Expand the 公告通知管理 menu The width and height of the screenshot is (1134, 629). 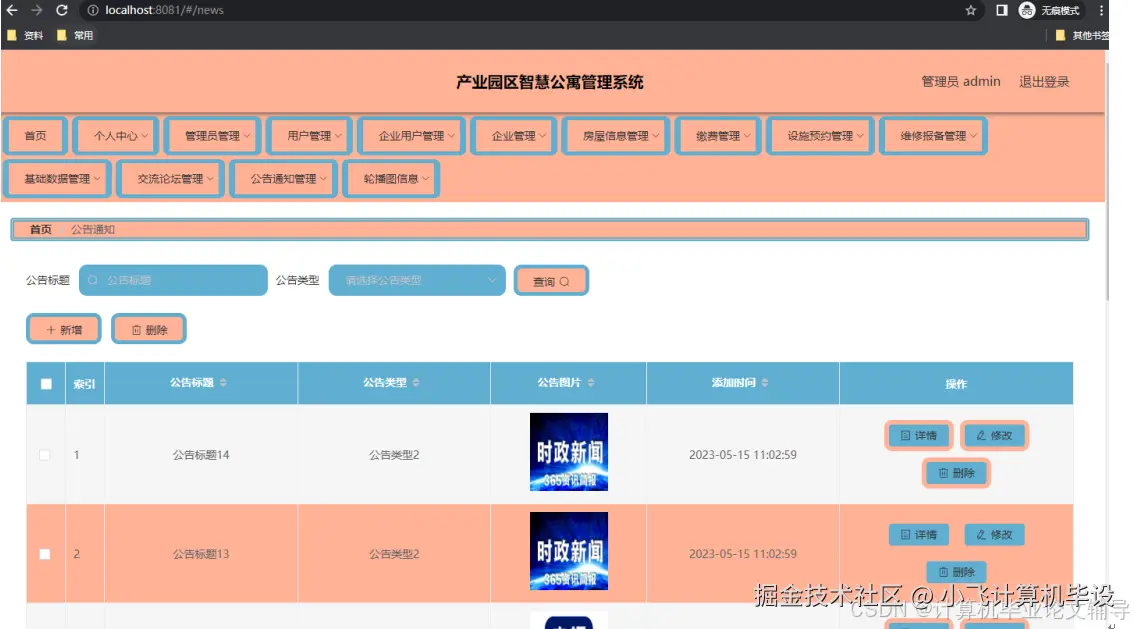283,179
